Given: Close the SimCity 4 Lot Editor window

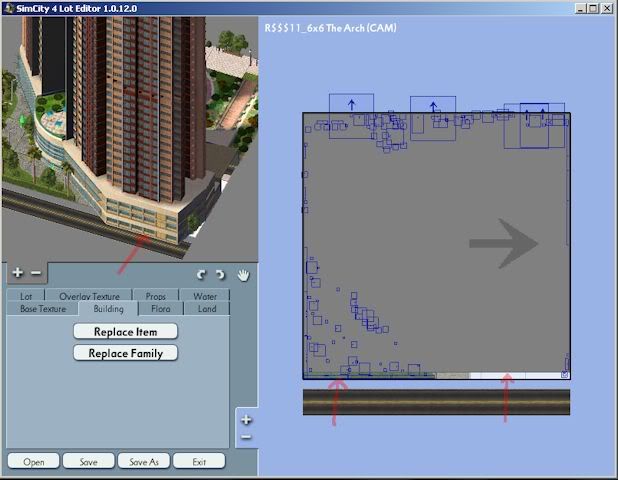Looking at the screenshot, I should pyautogui.click(x=607, y=8).
